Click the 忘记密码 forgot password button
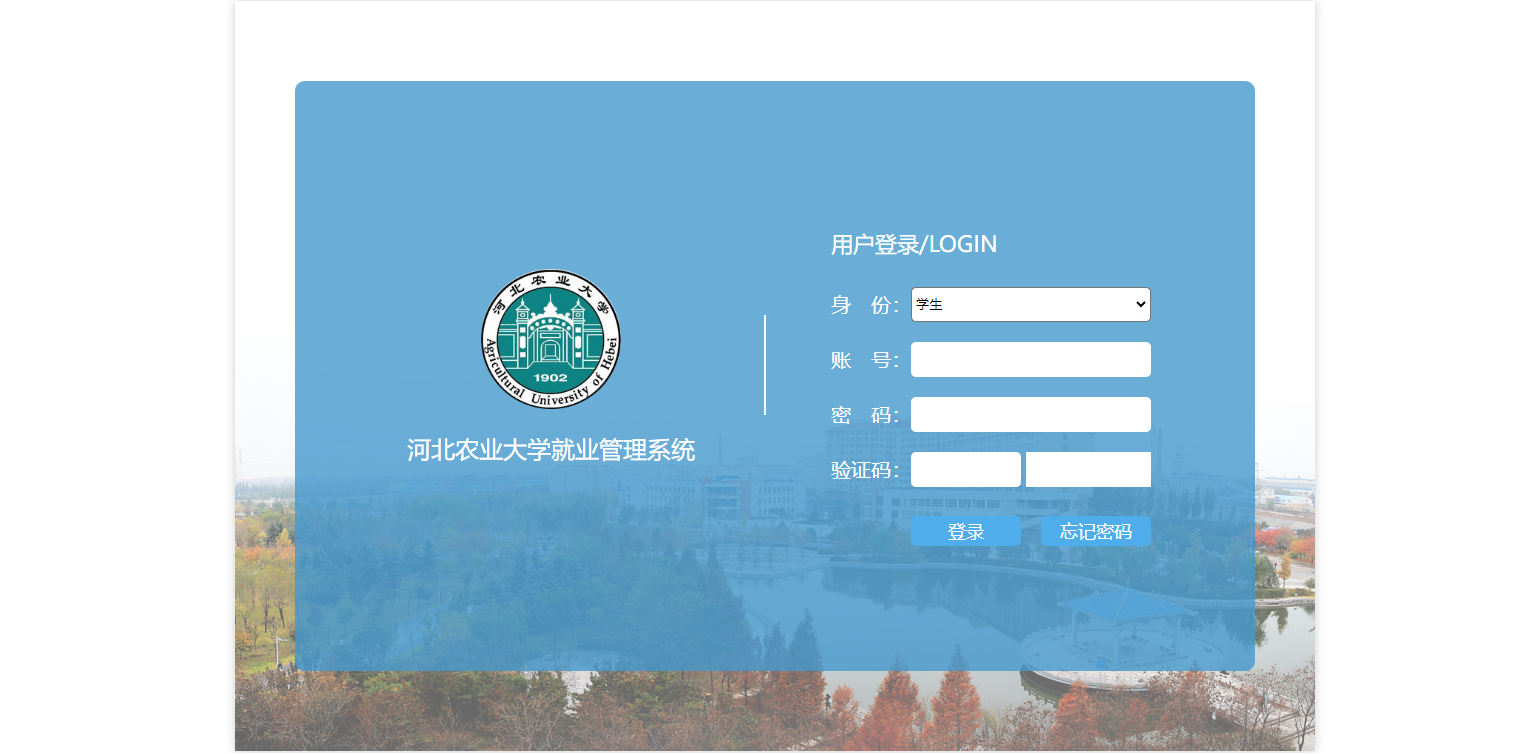1513x754 pixels. tap(1095, 532)
